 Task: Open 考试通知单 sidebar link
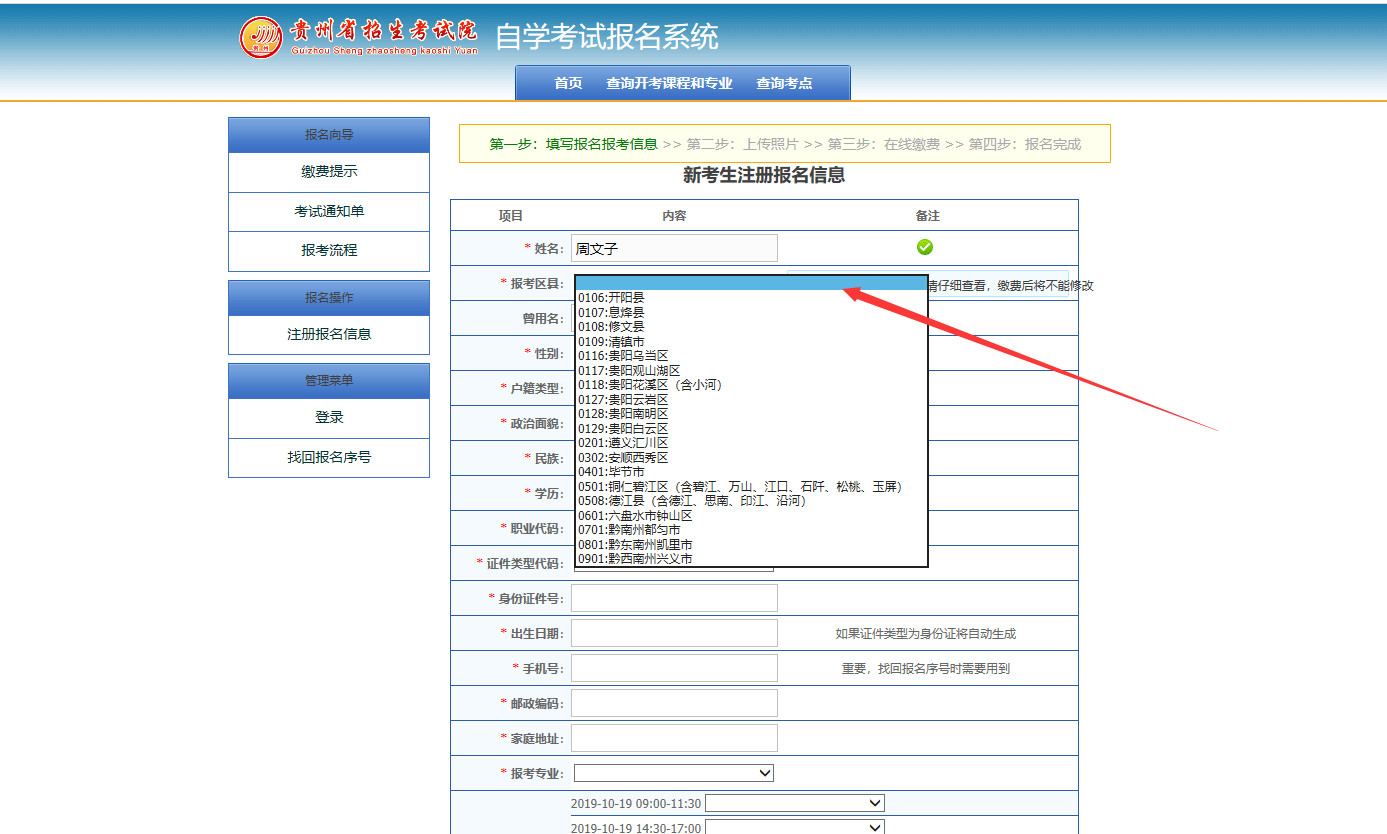point(329,212)
